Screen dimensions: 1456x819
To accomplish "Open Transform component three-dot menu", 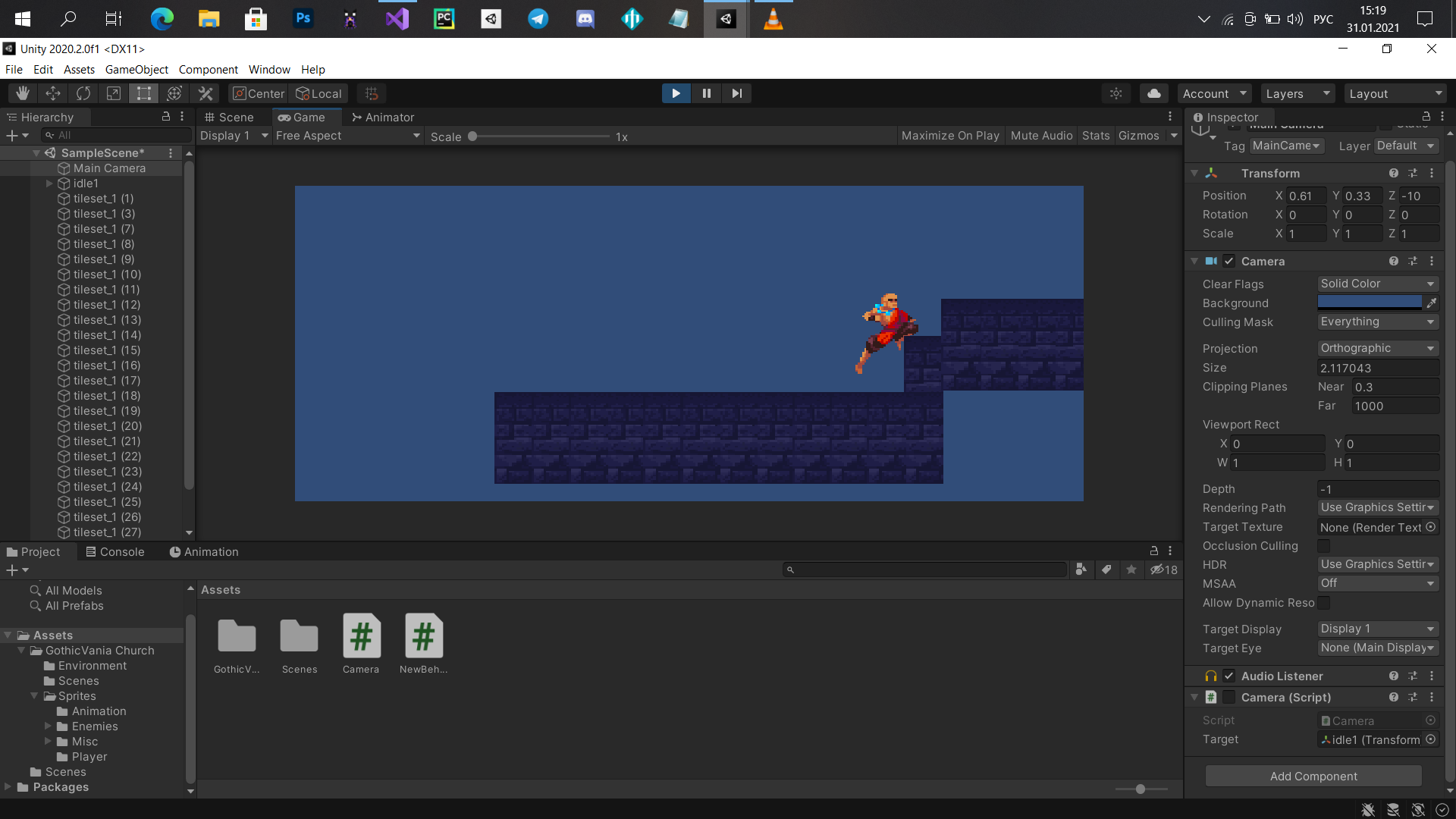I will (x=1432, y=173).
